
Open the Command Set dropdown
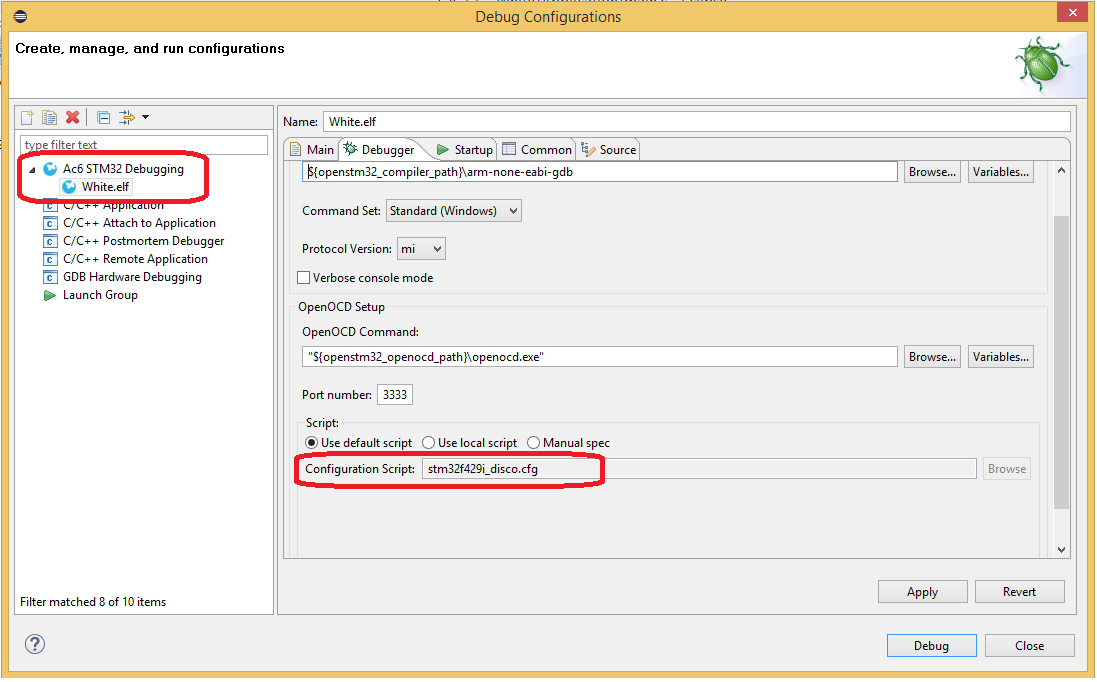[x=454, y=211]
